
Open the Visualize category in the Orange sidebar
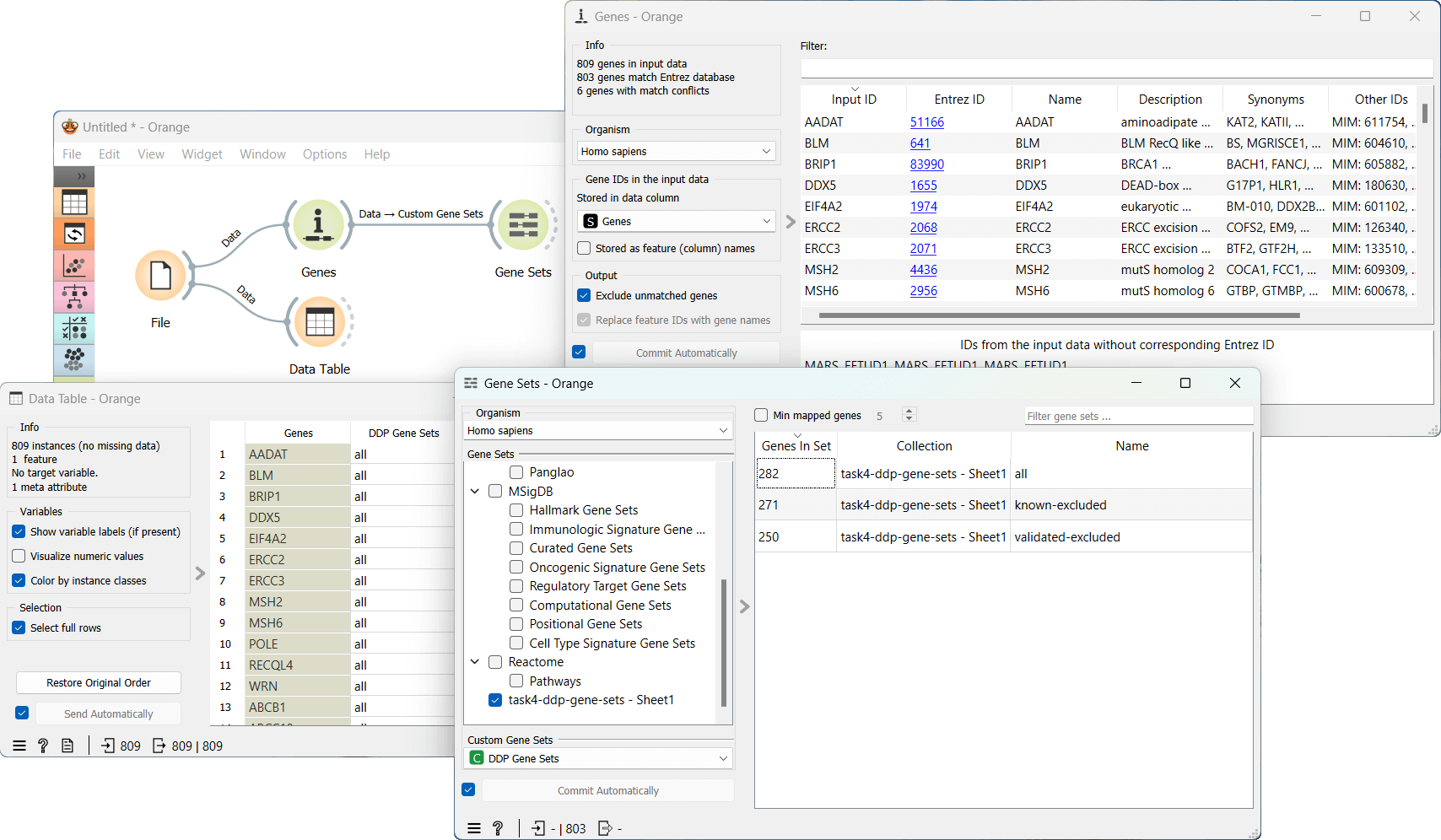coord(74,267)
